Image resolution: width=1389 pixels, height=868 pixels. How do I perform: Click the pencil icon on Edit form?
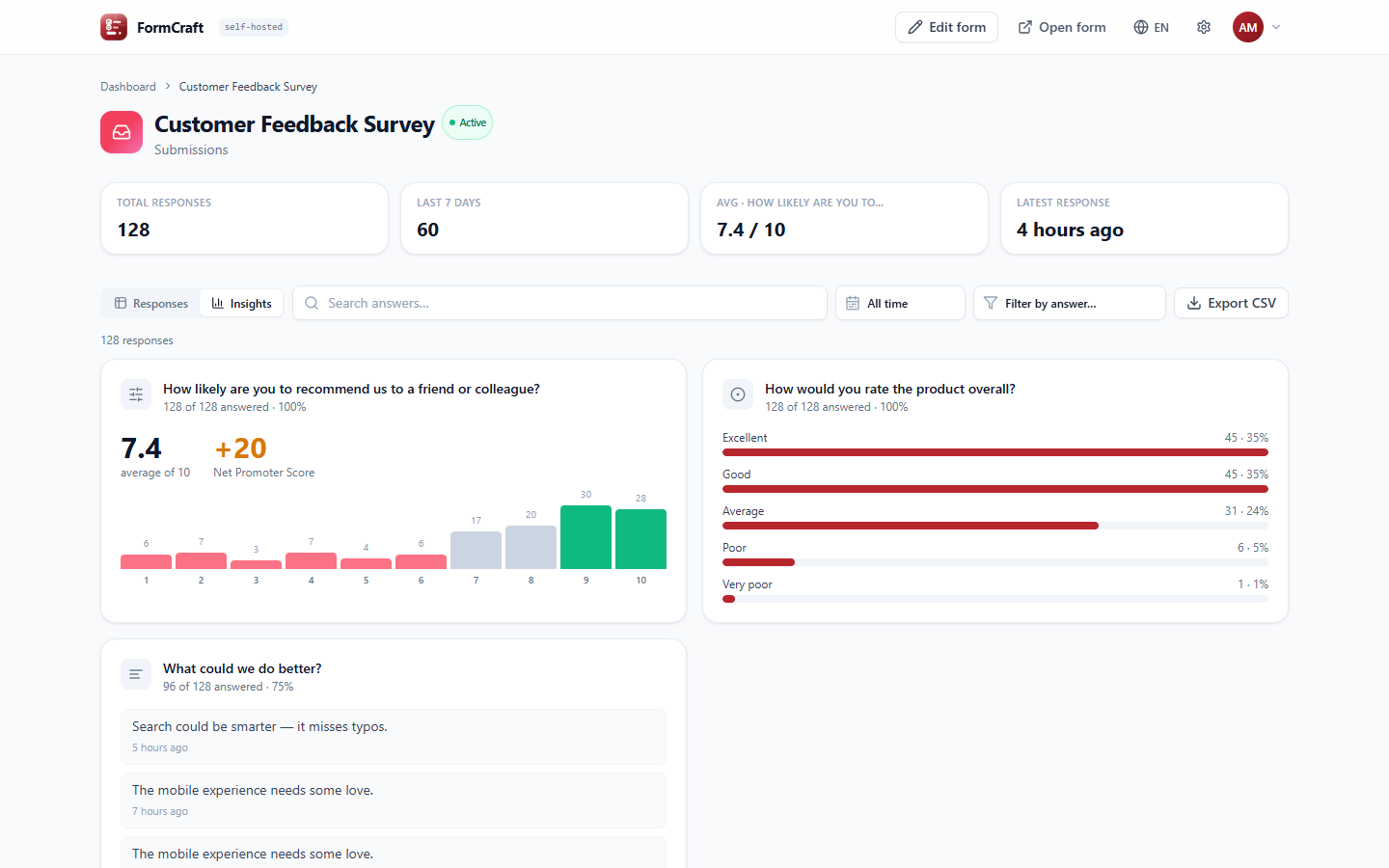915,27
